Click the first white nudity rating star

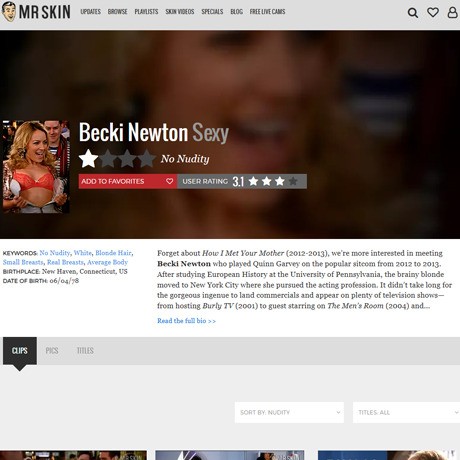point(88,158)
